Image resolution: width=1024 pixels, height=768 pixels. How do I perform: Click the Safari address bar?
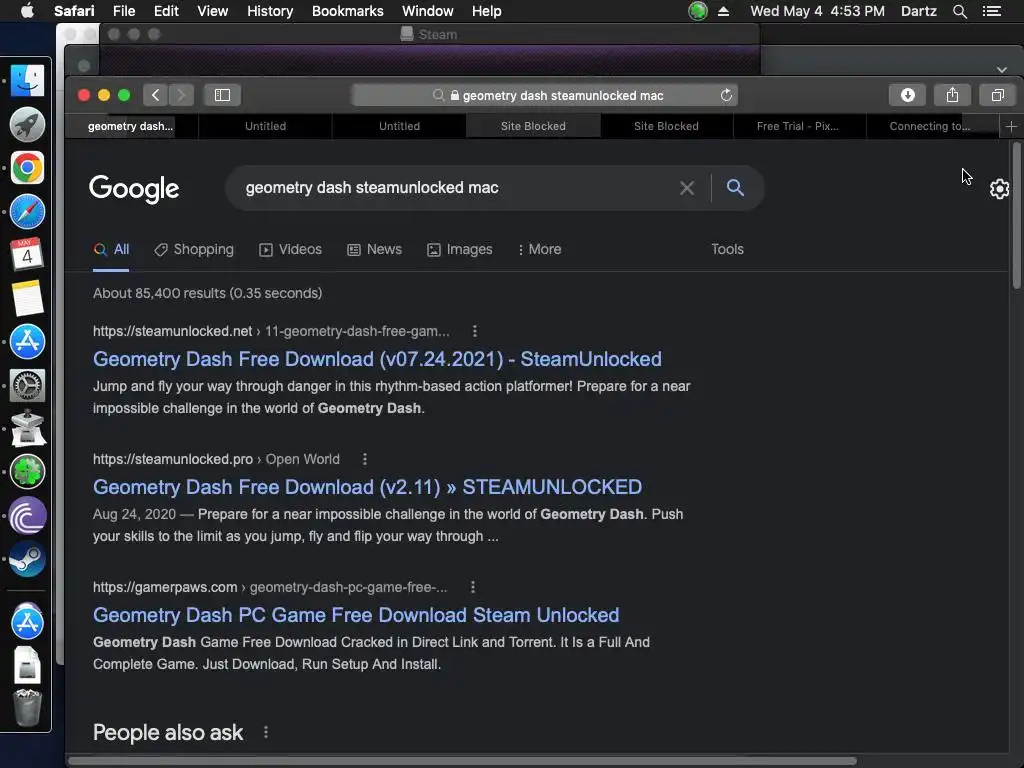click(x=545, y=95)
